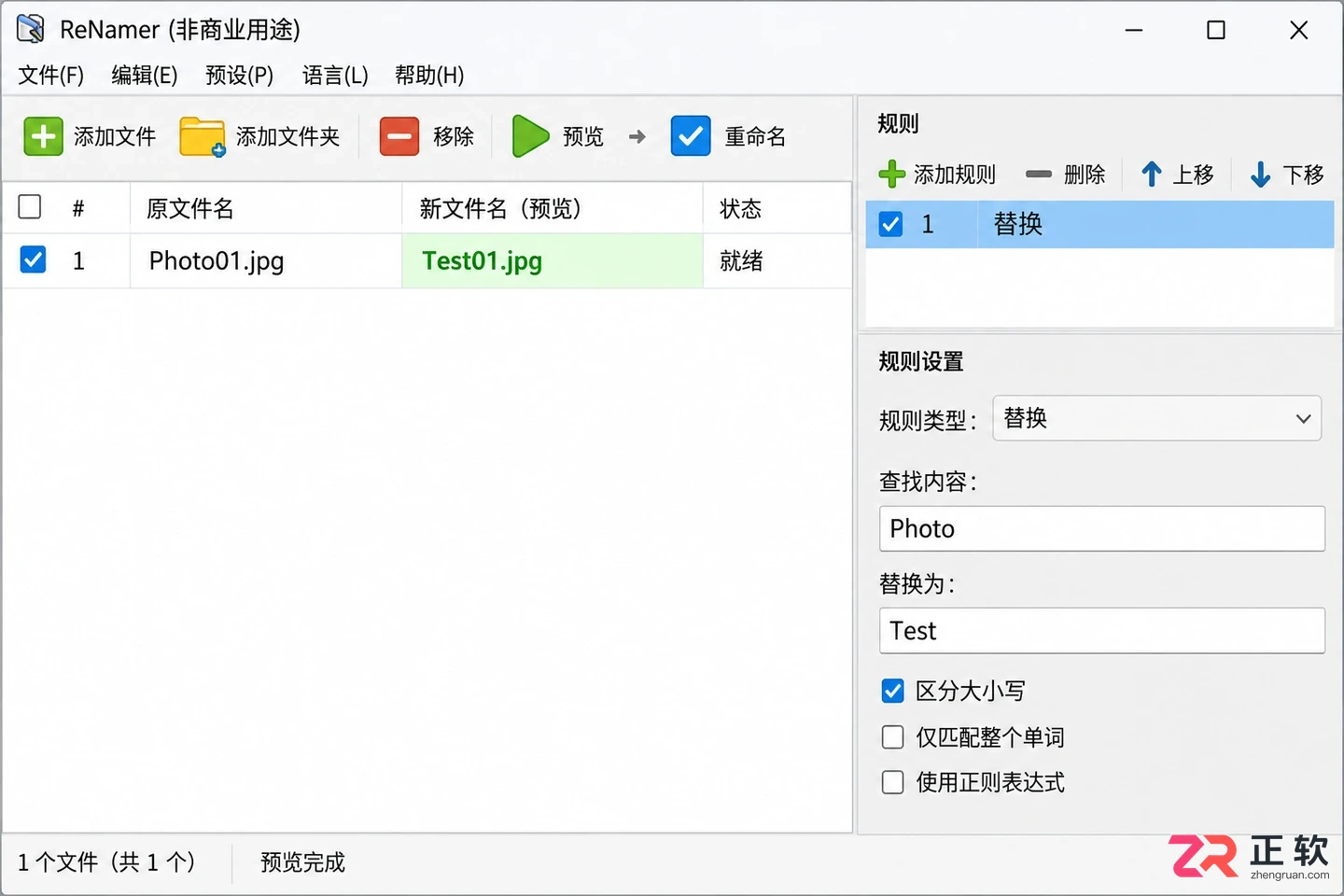Click the ReNamer app icon in title bar
The width and height of the screenshot is (1344, 896).
point(31,29)
